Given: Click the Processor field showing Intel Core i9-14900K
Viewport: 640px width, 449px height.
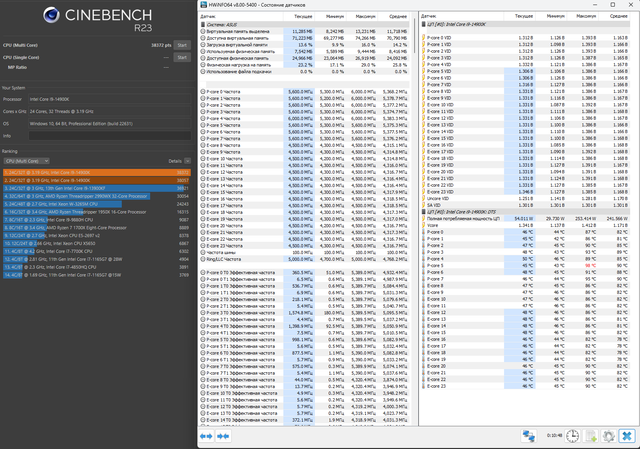Looking at the screenshot, I should click(x=110, y=99).
